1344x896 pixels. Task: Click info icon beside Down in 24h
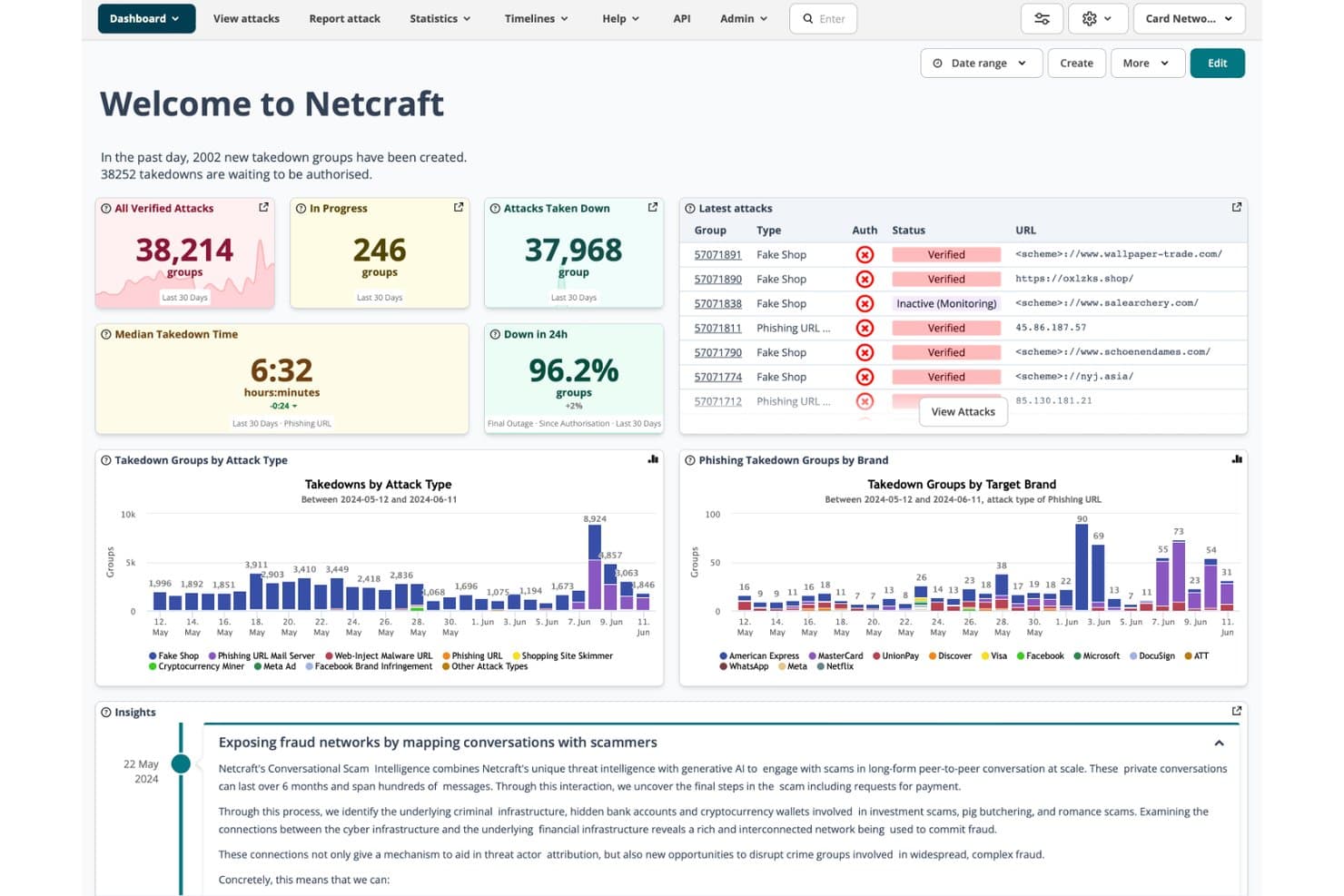495,335
